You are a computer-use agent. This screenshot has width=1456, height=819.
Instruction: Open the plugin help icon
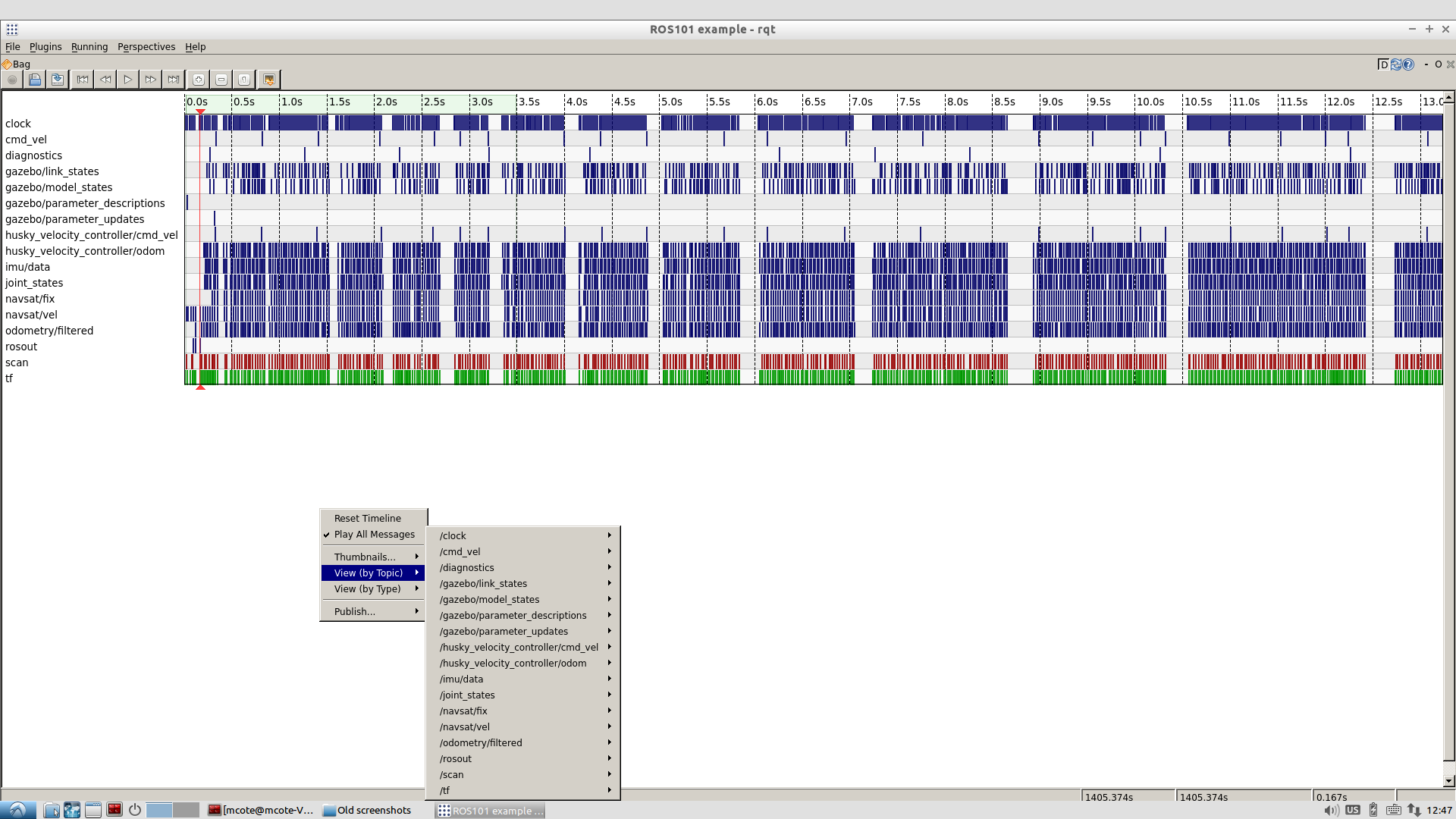(x=1408, y=64)
